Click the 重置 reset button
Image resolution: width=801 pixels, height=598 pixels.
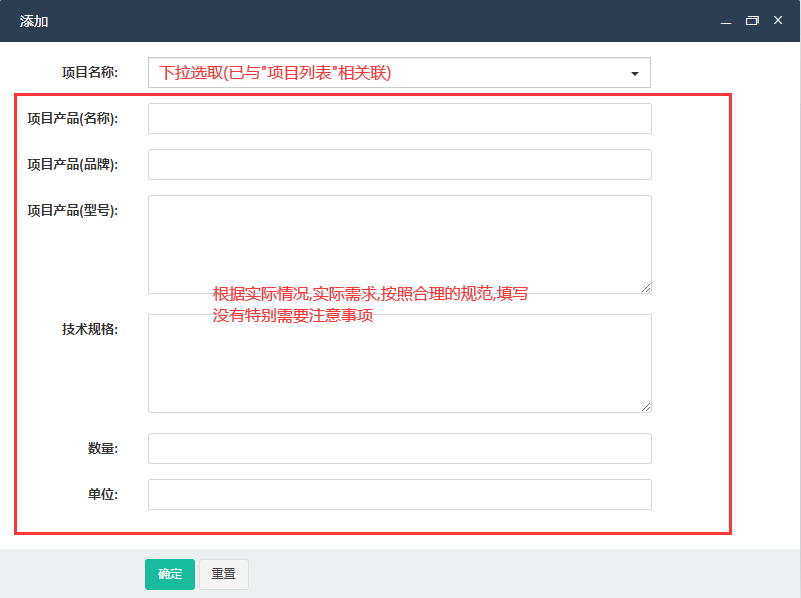(224, 574)
